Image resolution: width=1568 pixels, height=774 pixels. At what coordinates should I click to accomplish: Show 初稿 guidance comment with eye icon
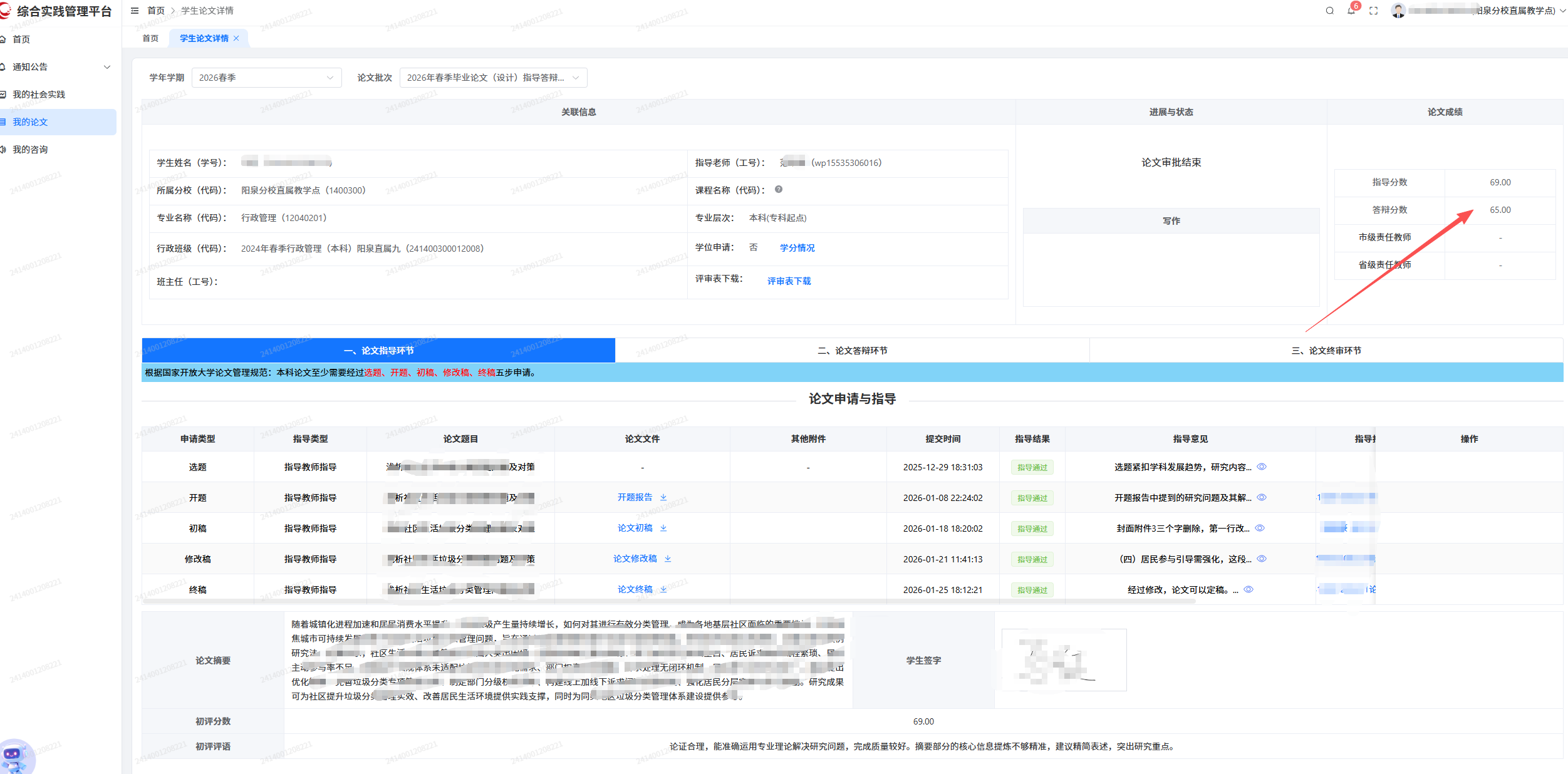tap(1260, 528)
